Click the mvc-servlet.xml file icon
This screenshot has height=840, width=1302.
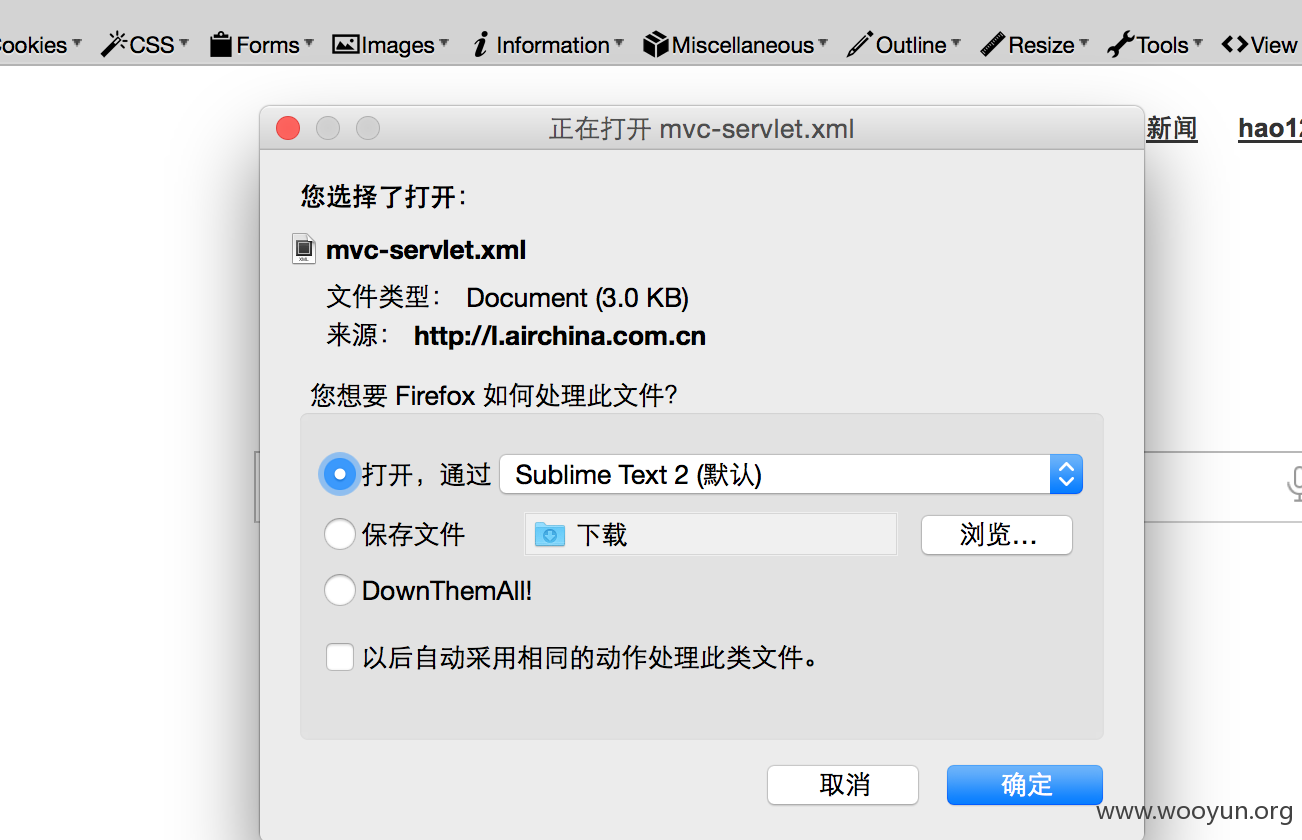(304, 249)
